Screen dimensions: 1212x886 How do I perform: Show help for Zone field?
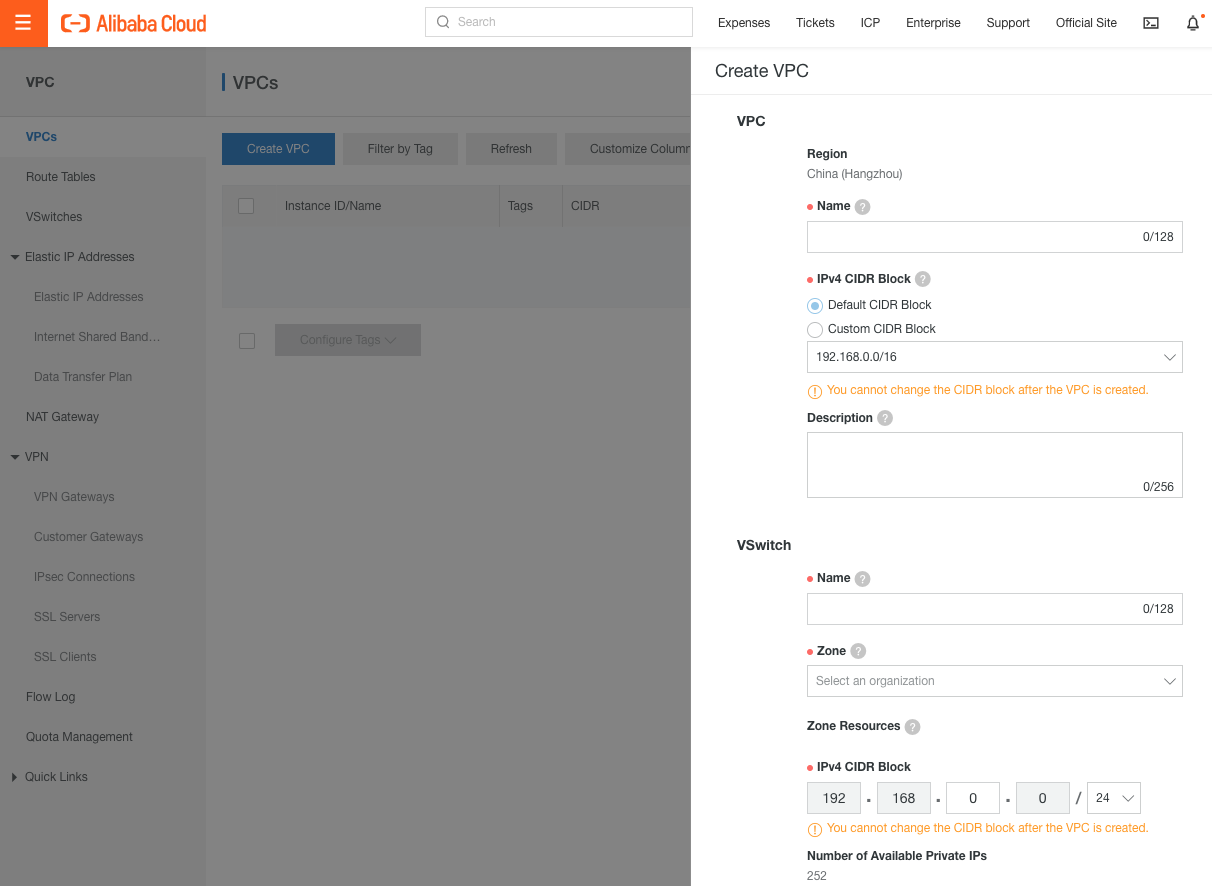pos(858,652)
